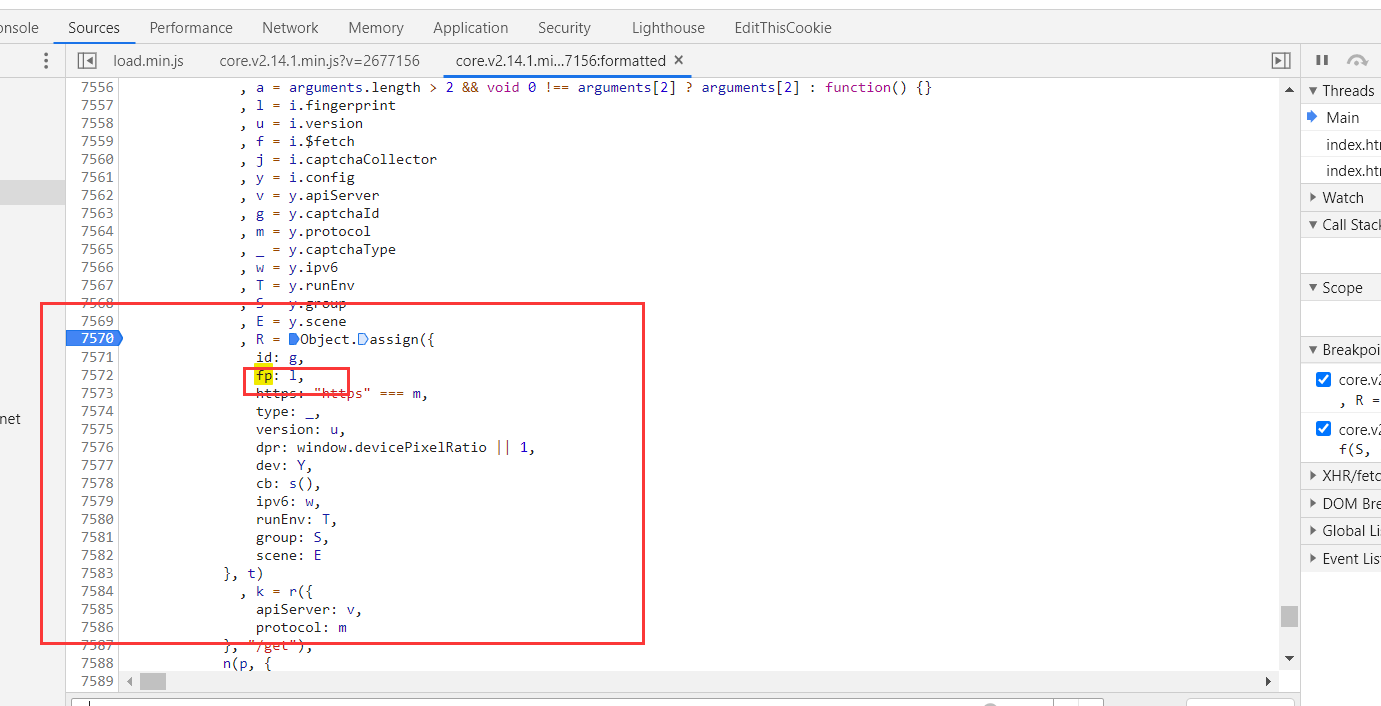Click the inline breakpoint marker before assign
The image size is (1381, 706).
pos(363,339)
